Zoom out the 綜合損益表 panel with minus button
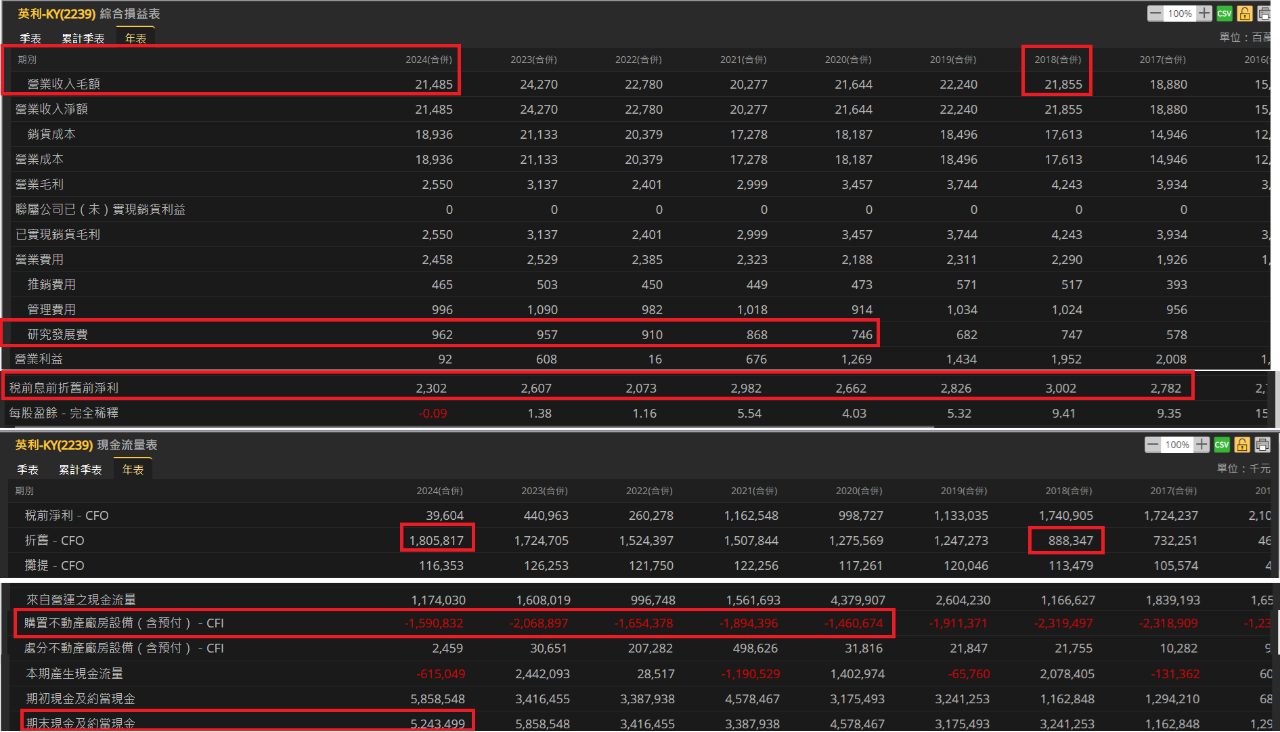This screenshot has width=1280, height=732. tap(1155, 14)
